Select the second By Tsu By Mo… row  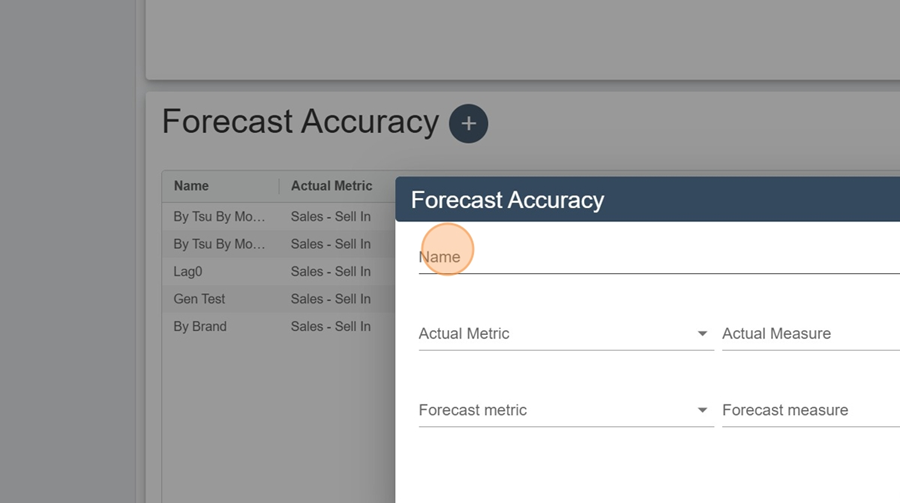pyautogui.click(x=279, y=244)
